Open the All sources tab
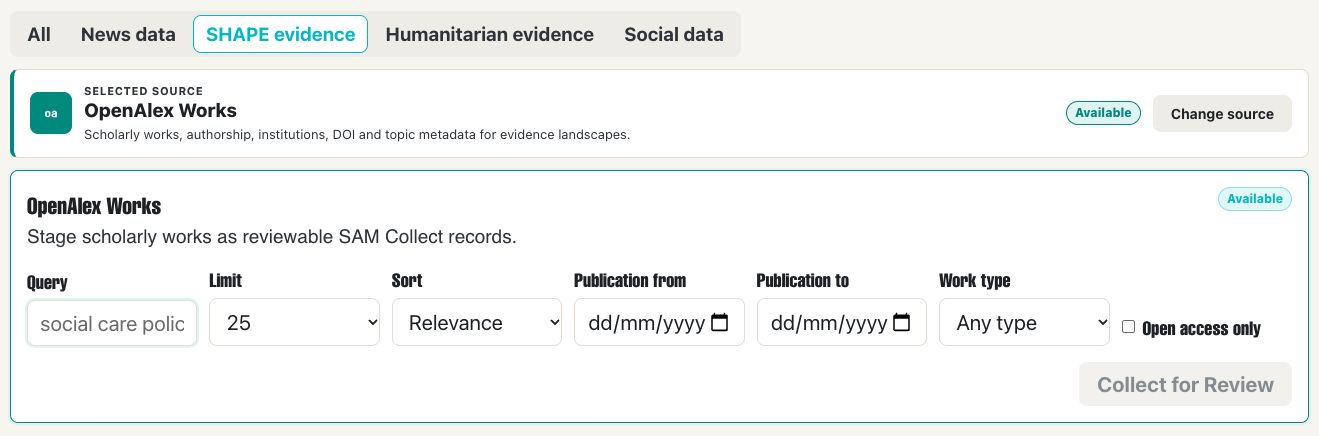This screenshot has height=436, width=1319. pyautogui.click(x=39, y=34)
